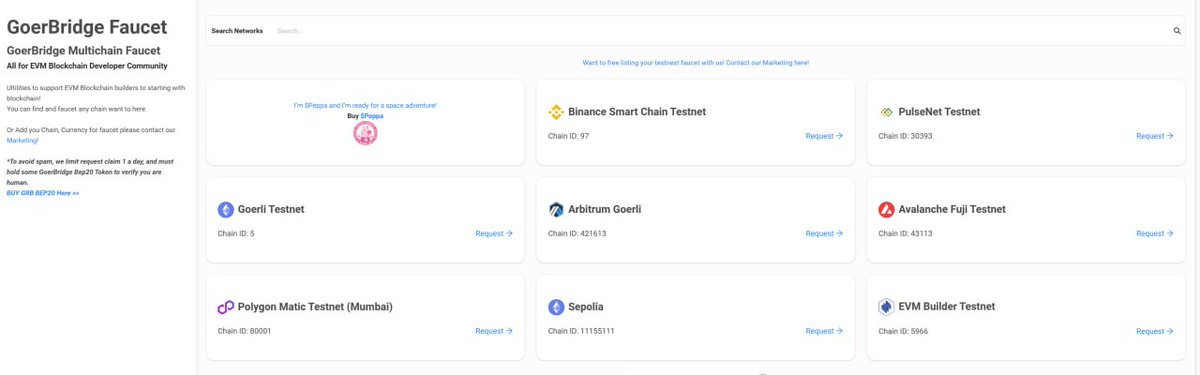
Task: Click the Chain ID: 5966 text
Action: 903,331
